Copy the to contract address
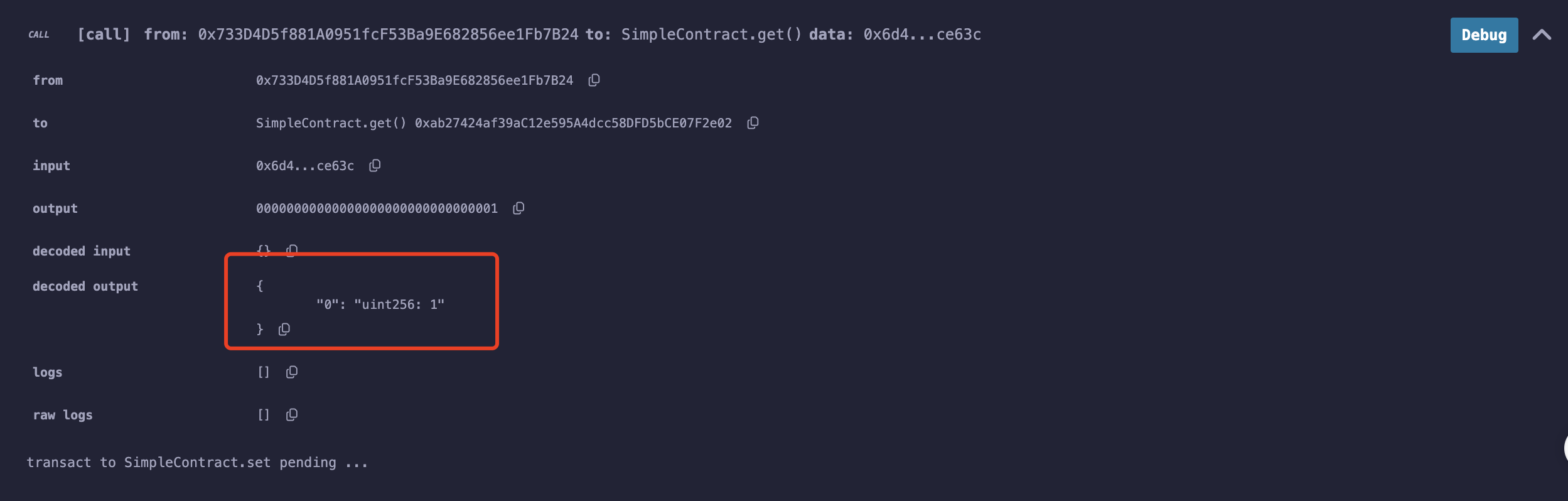 coord(753,123)
